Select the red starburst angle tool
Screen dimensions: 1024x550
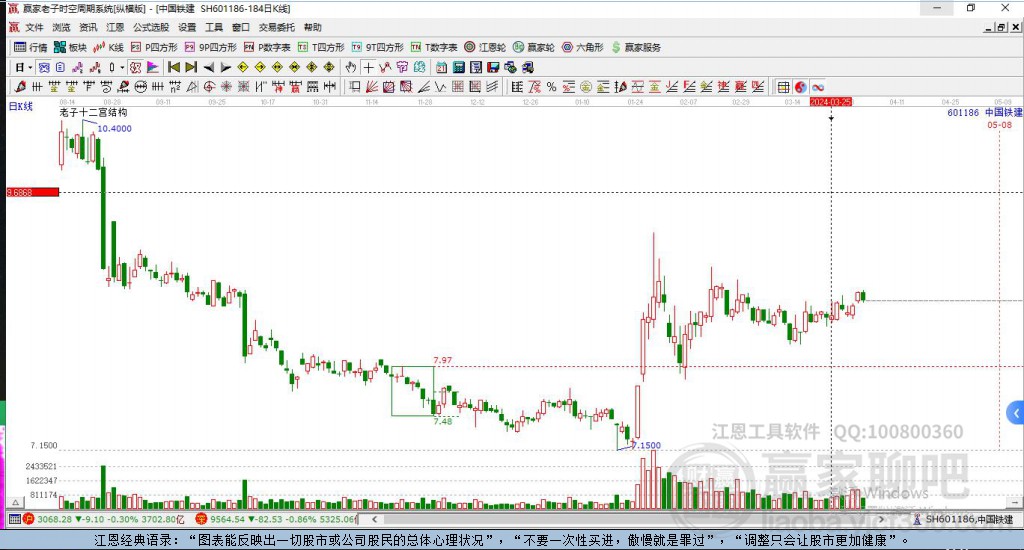(226, 87)
